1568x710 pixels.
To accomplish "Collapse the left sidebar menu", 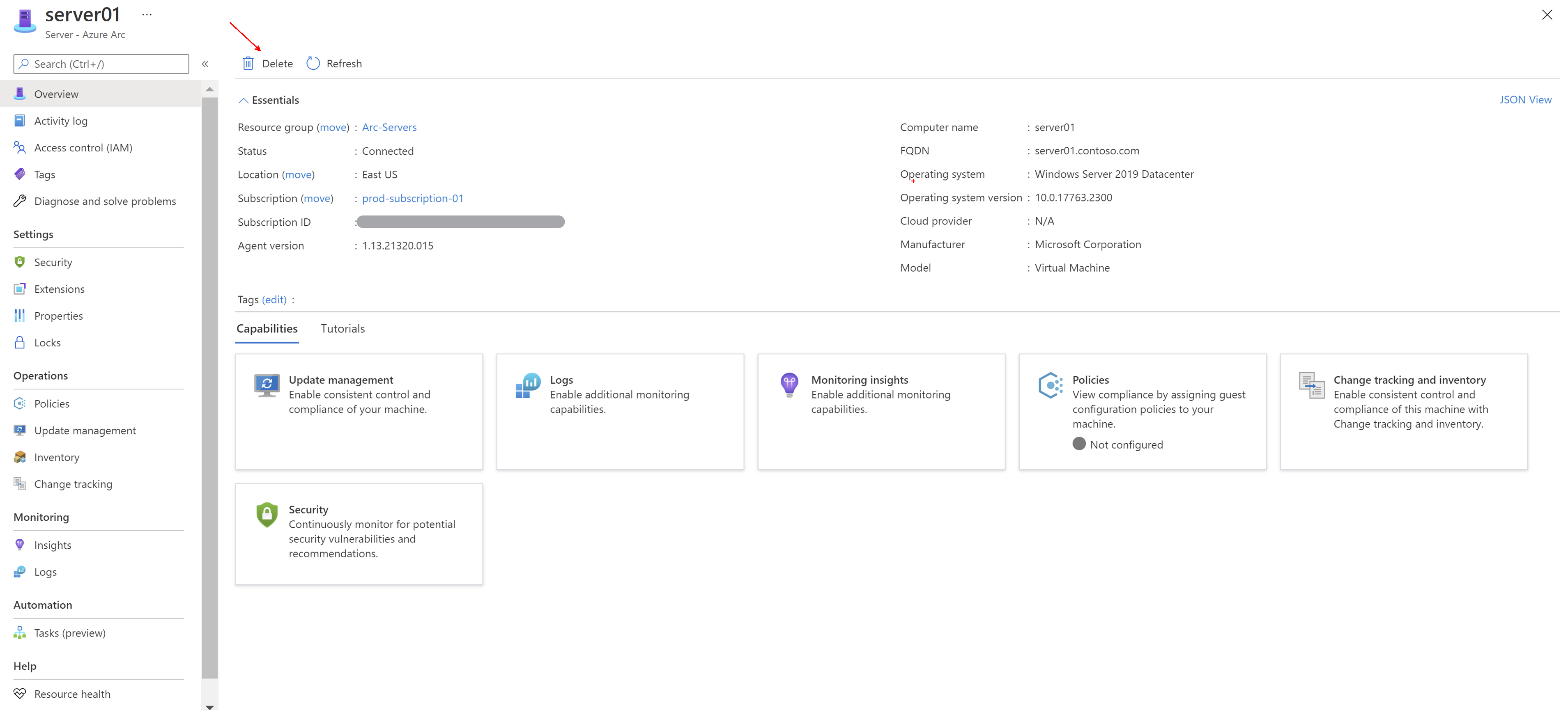I will pos(205,64).
